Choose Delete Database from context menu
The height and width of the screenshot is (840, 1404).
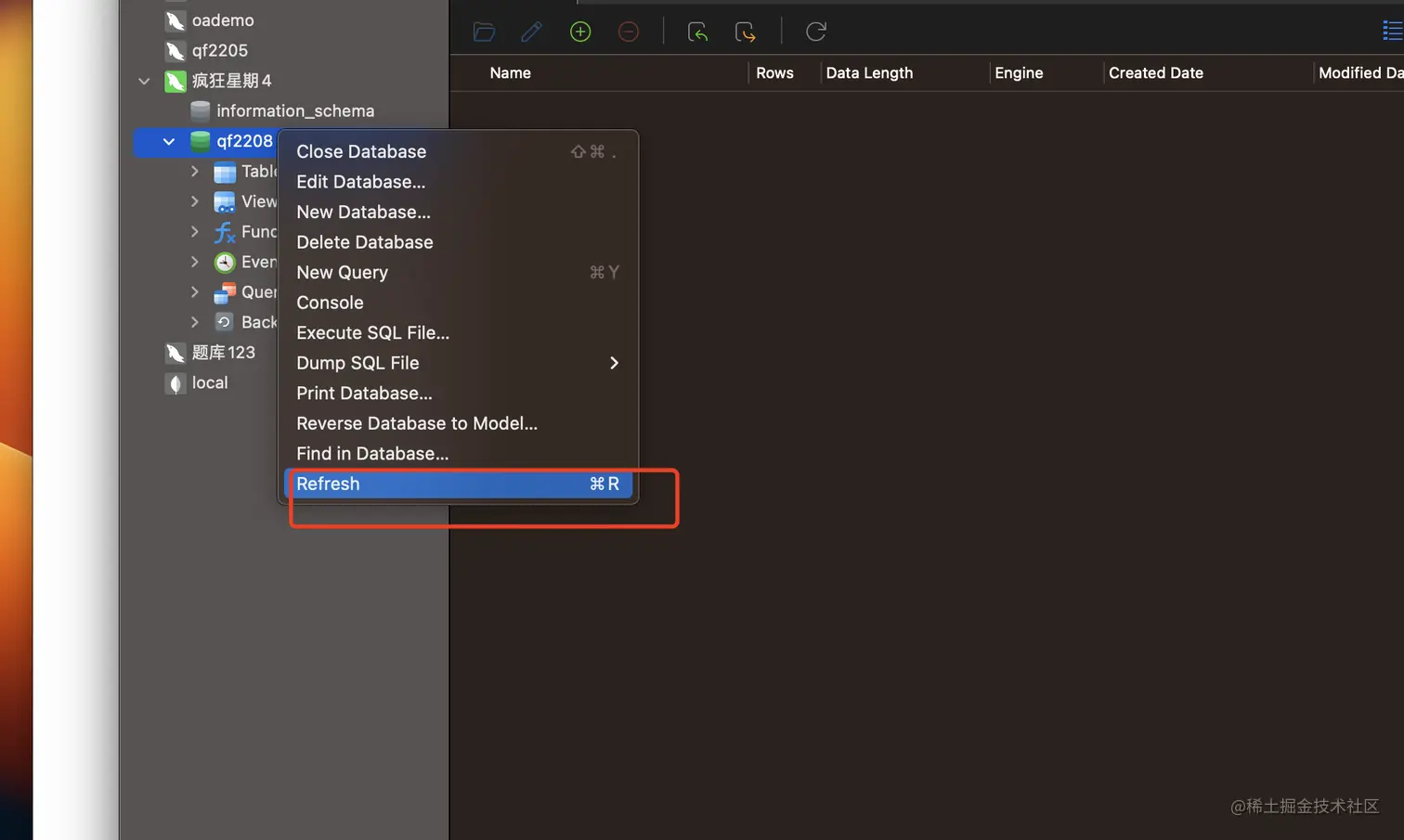[x=458, y=242]
